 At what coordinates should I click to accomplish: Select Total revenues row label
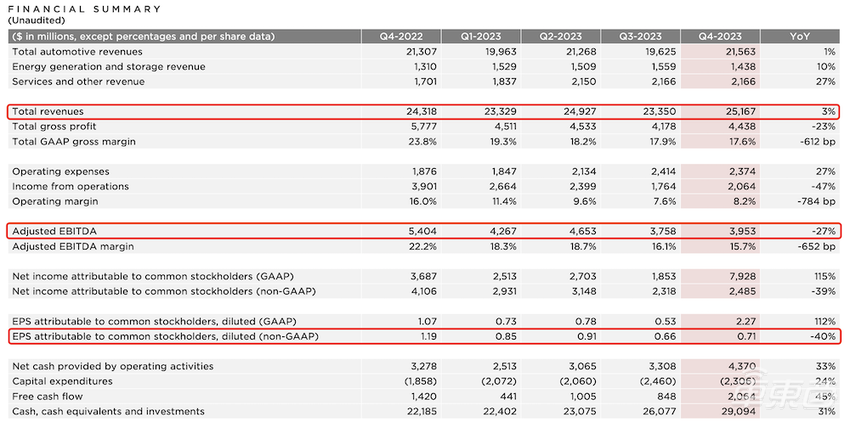pos(48,111)
